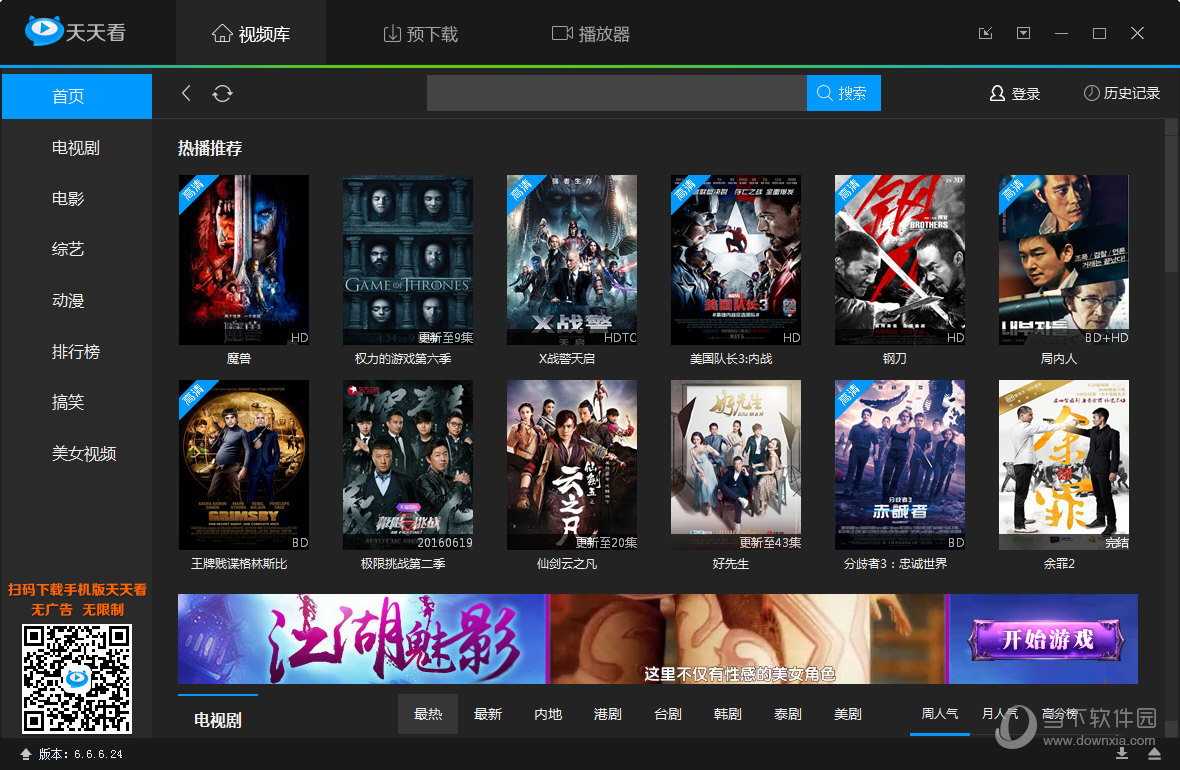Open the mini-mode arrow icon in title bar
The width and height of the screenshot is (1180, 770).
point(985,33)
